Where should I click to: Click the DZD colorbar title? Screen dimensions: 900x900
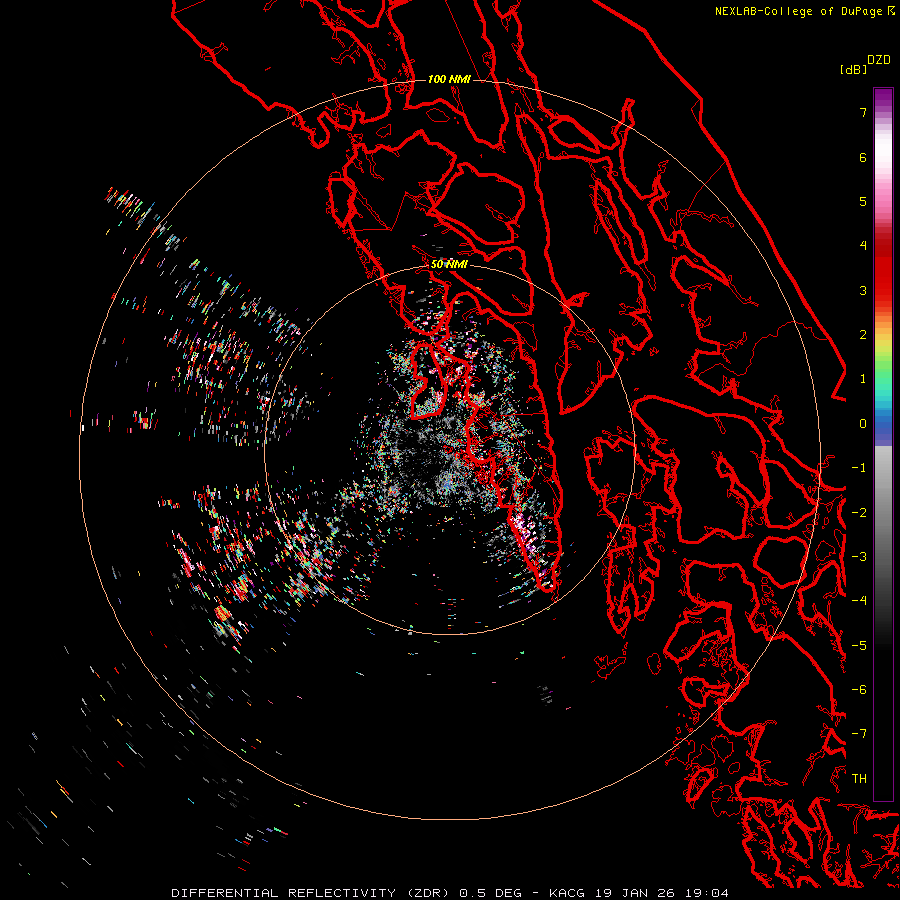pyautogui.click(x=879, y=60)
